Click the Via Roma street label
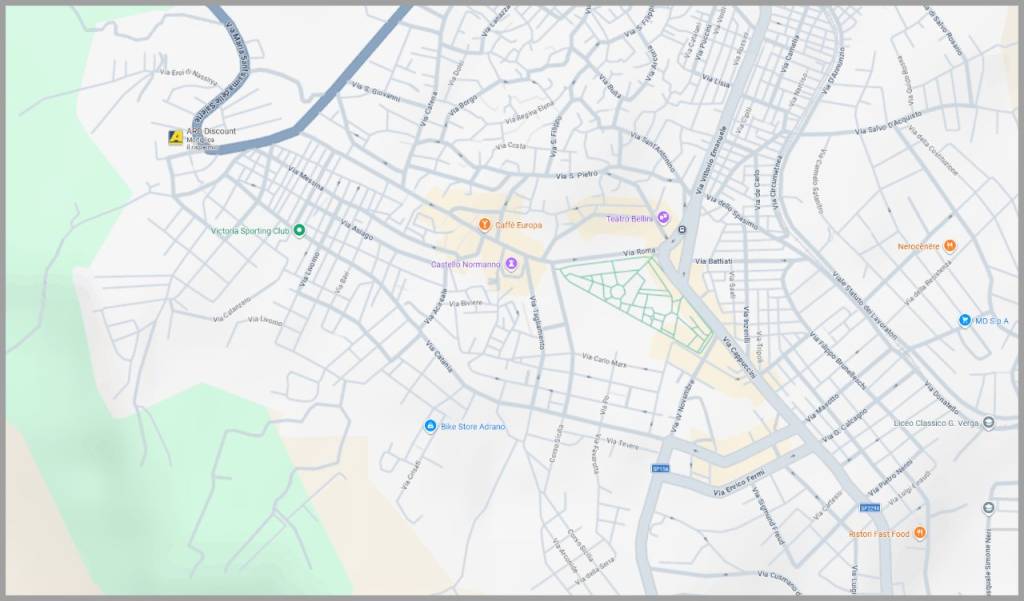 click(637, 252)
